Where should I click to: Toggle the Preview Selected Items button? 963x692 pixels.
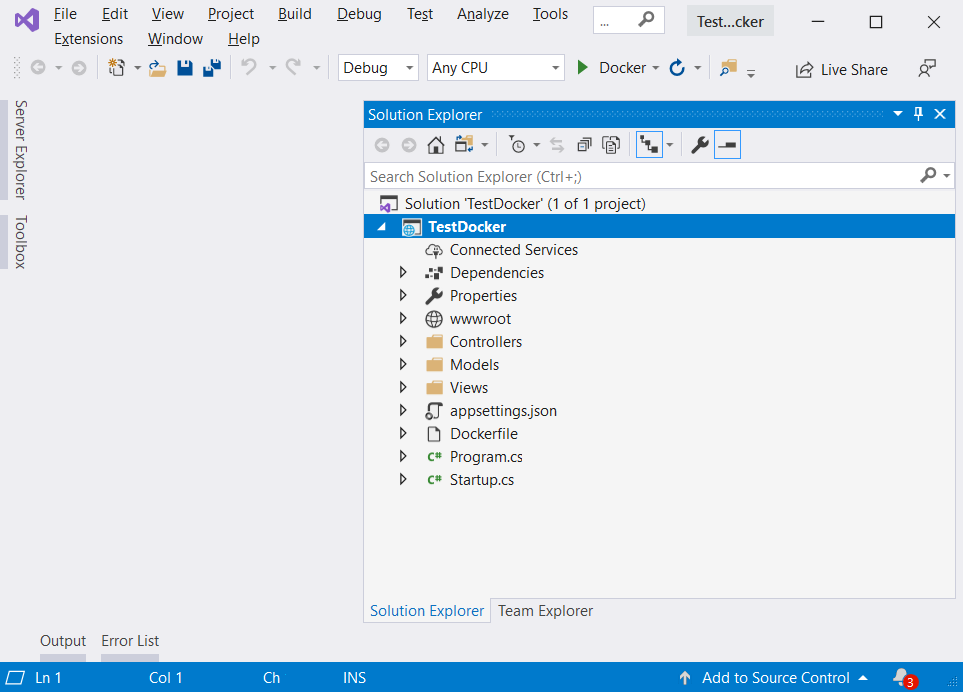[727, 144]
